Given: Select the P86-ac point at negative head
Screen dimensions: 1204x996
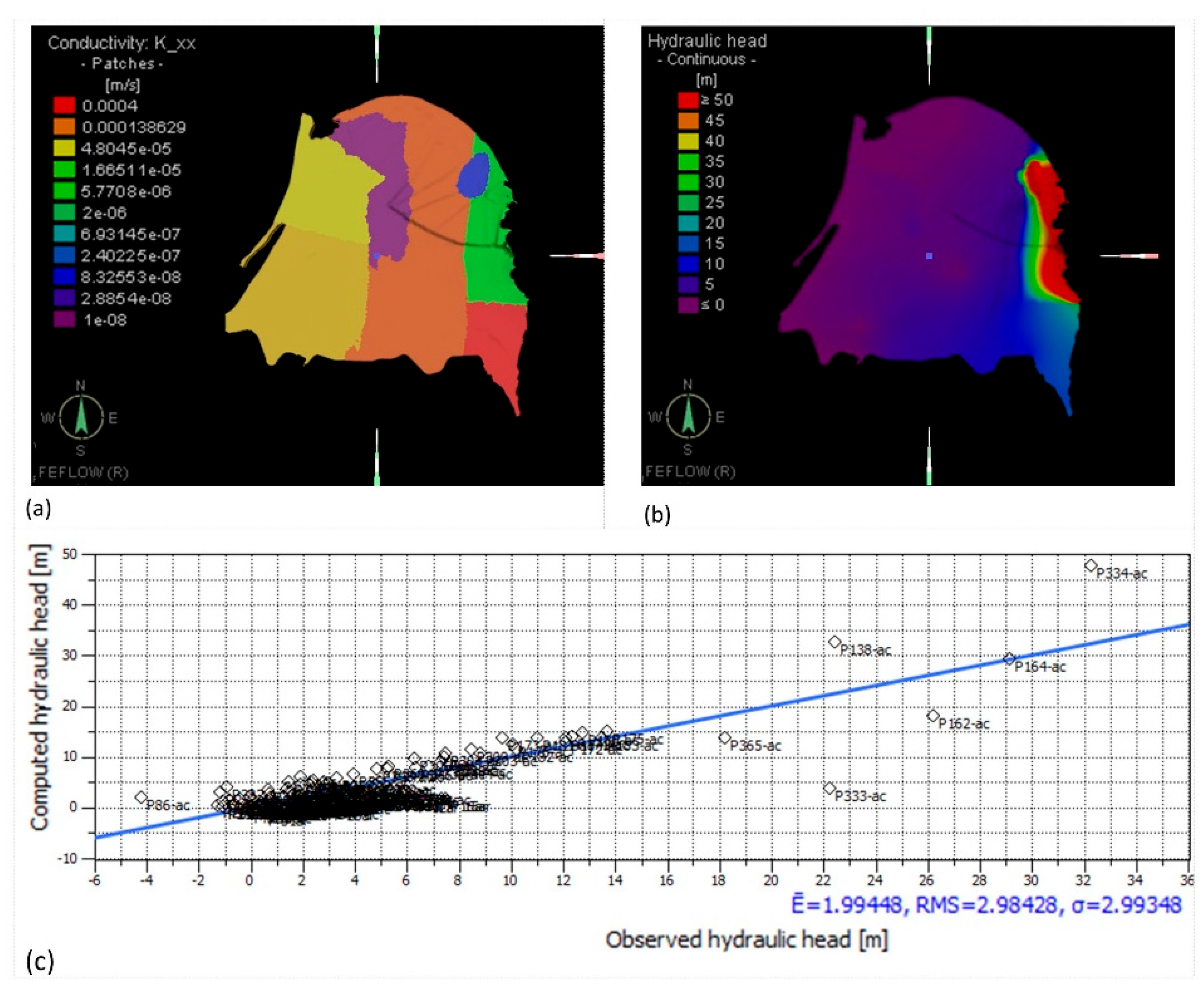Looking at the screenshot, I should coord(141,797).
